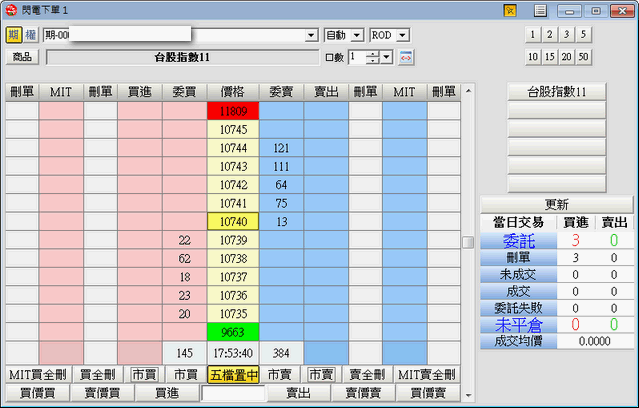Select the 台股指數11 product on right panel
This screenshot has width=639, height=408.
(557, 92)
